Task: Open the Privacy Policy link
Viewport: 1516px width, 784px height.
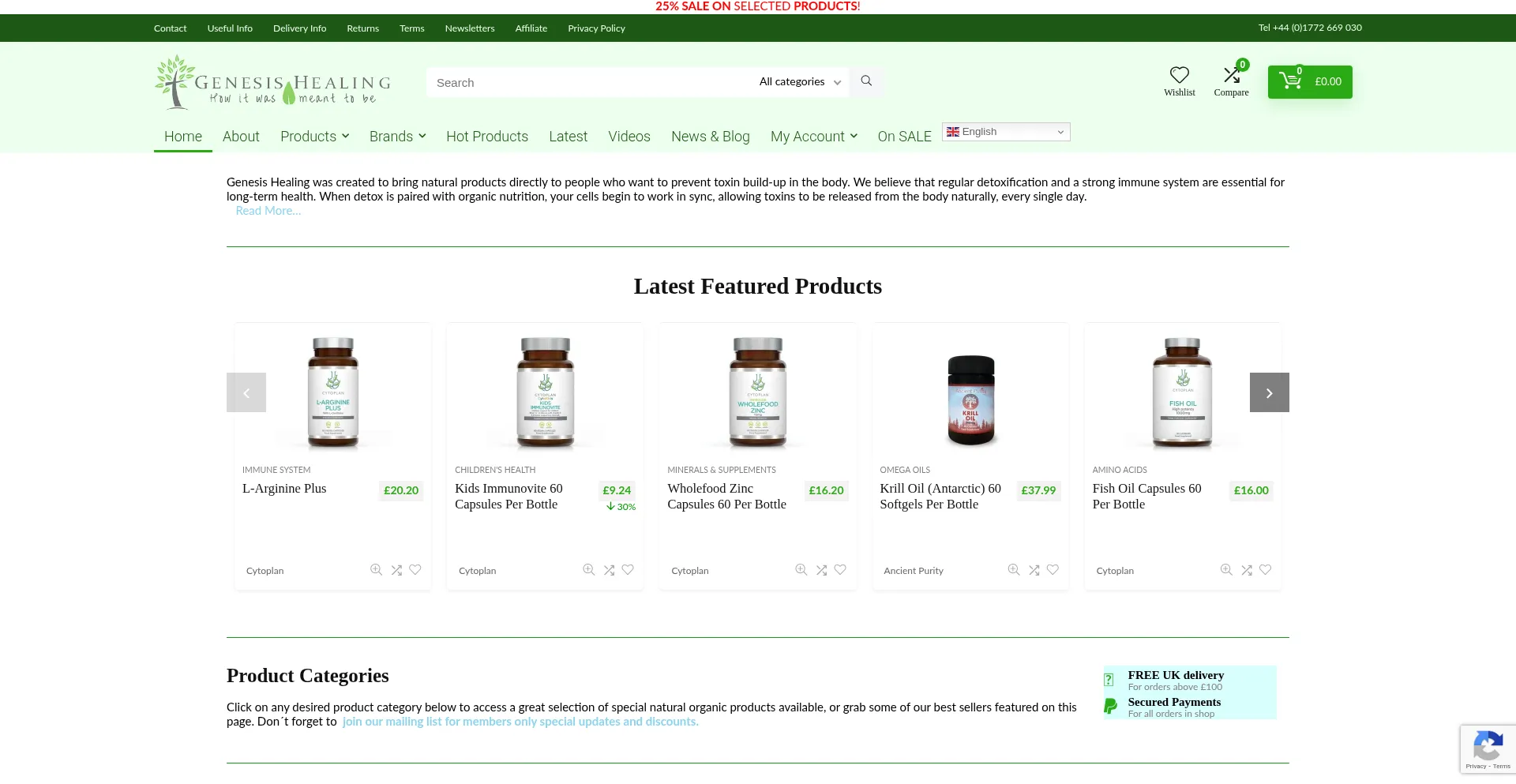Action: tap(597, 28)
